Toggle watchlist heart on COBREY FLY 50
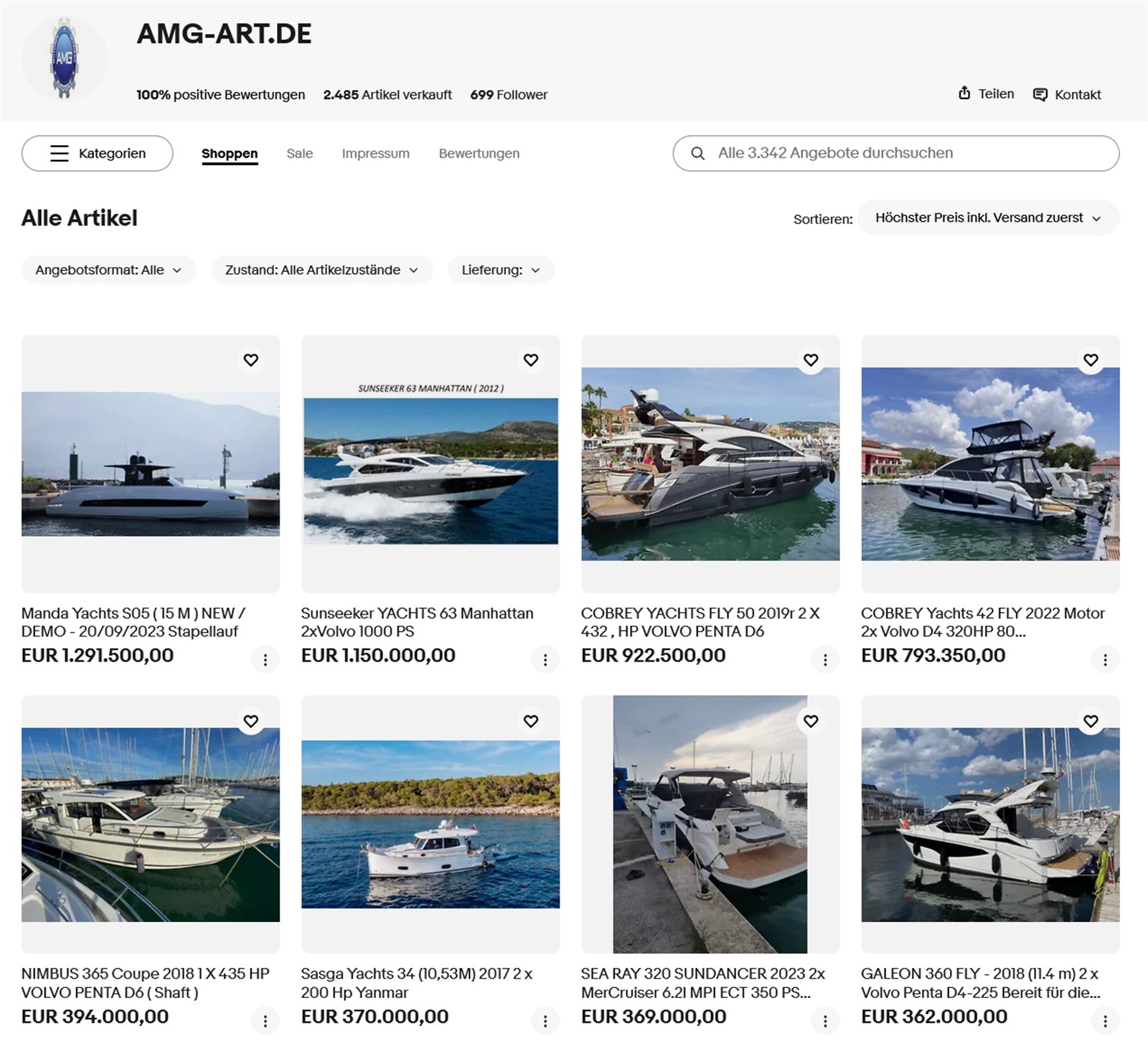 tap(811, 360)
